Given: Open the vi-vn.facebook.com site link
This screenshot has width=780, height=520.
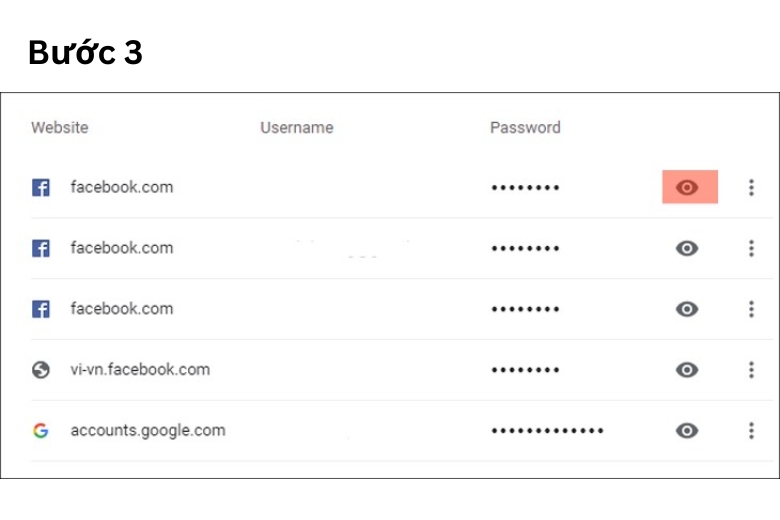Looking at the screenshot, I should (x=140, y=369).
